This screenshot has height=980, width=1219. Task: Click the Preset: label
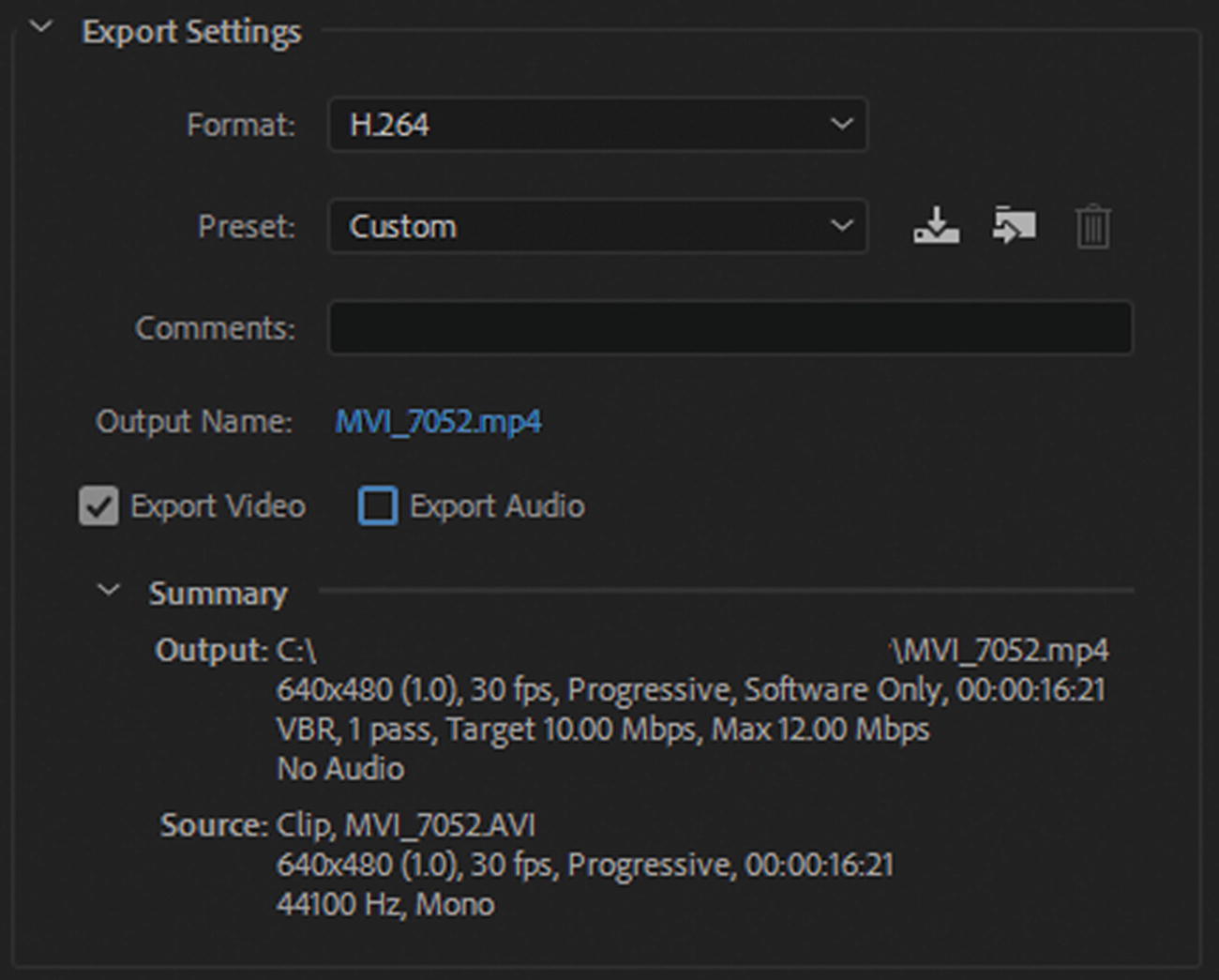tap(247, 226)
